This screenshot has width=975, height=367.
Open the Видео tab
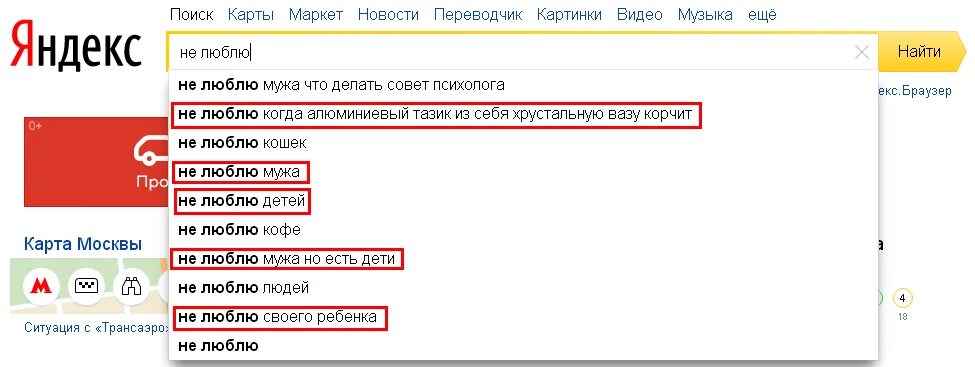click(640, 14)
